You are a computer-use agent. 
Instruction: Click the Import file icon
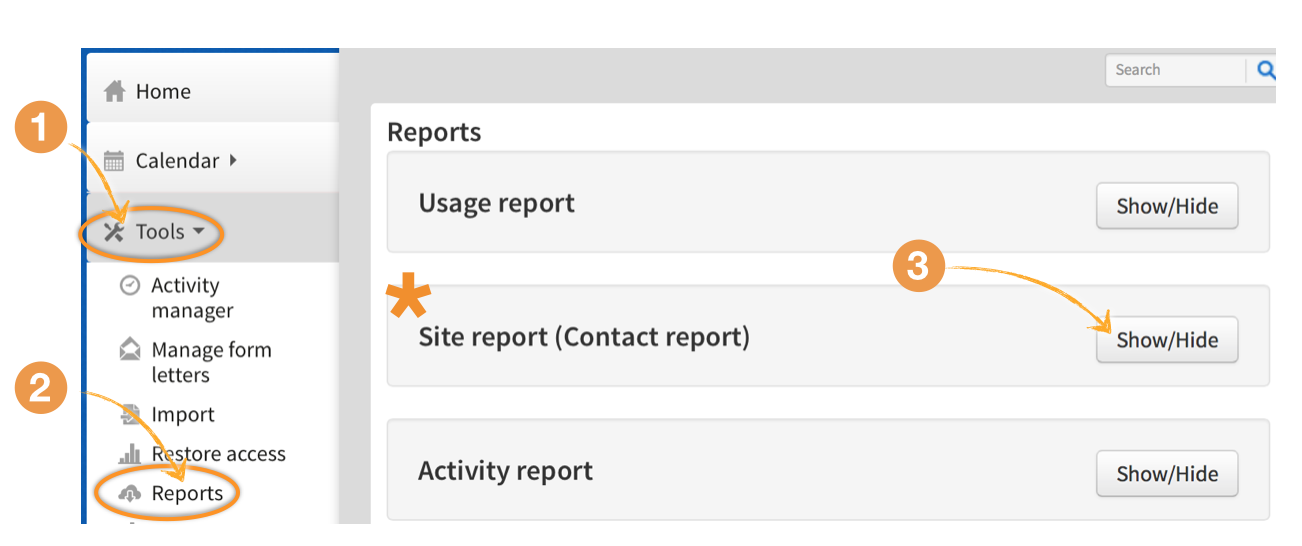click(x=130, y=414)
